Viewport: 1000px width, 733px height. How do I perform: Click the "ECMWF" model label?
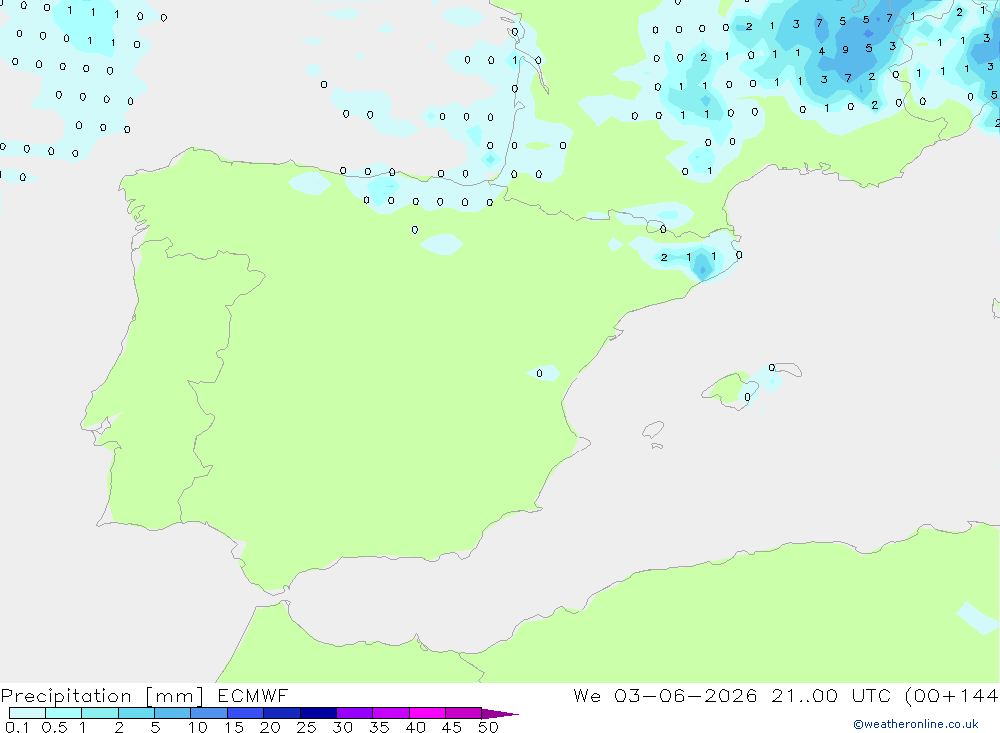[253, 695]
